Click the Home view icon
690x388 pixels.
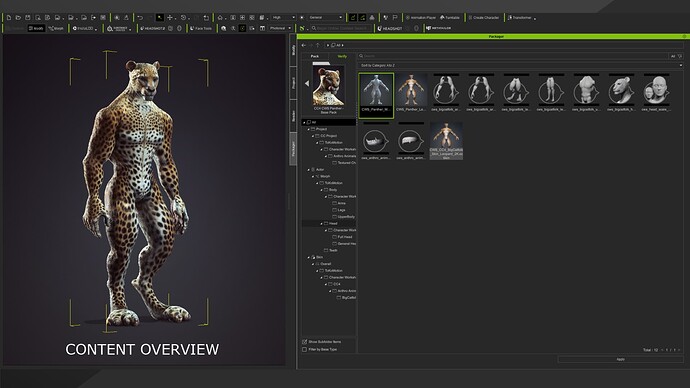point(220,18)
